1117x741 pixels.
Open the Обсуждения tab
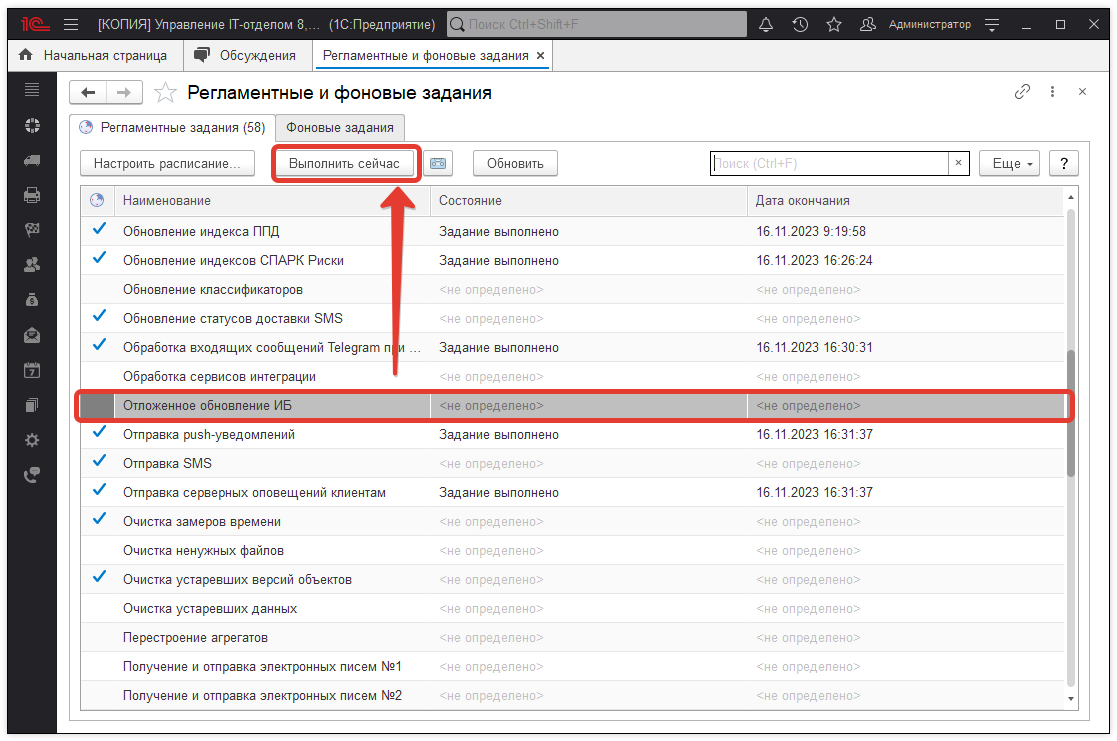pos(248,55)
